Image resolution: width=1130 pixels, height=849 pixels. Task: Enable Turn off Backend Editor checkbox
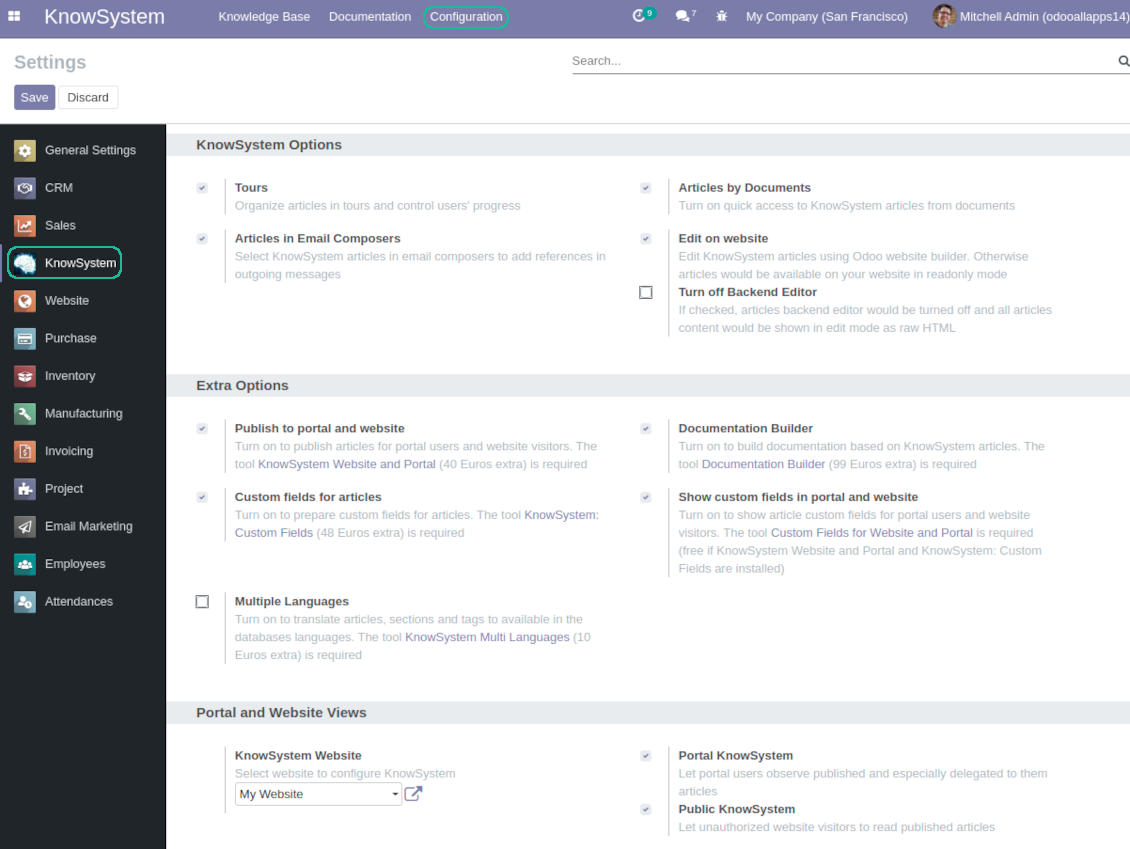[646, 292]
